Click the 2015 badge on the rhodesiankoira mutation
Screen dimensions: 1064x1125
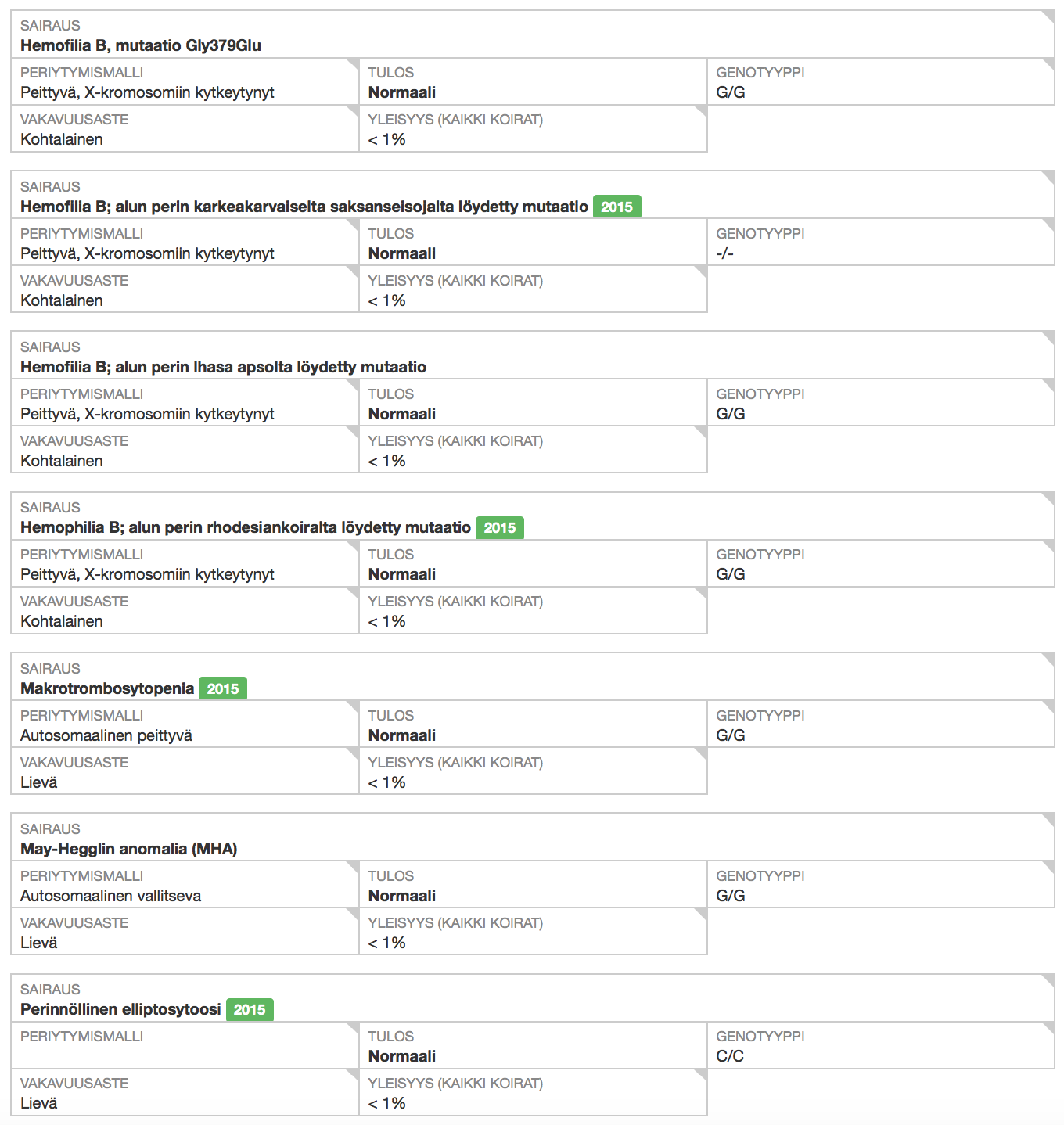499,527
